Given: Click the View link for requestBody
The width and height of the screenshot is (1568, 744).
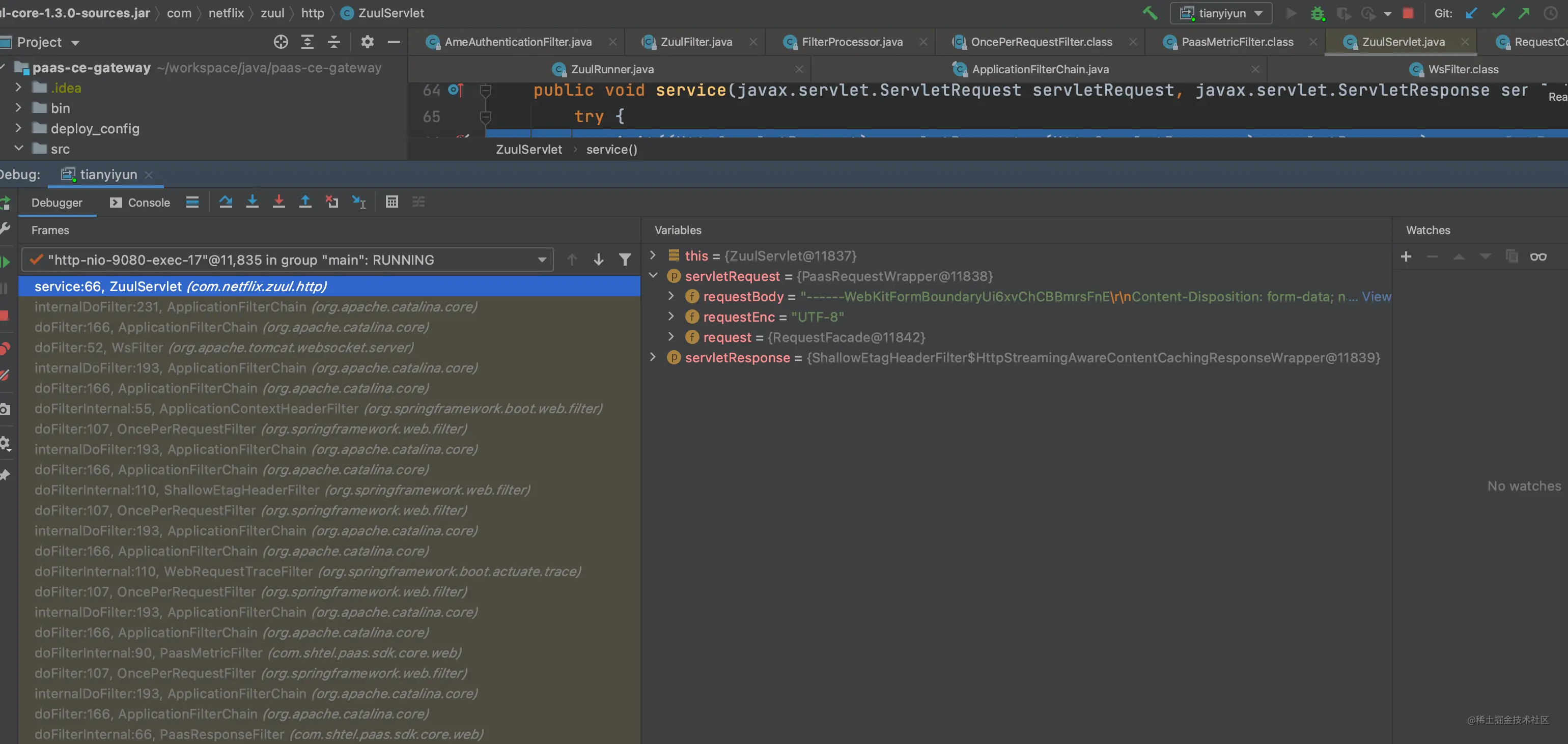Looking at the screenshot, I should 1376,297.
